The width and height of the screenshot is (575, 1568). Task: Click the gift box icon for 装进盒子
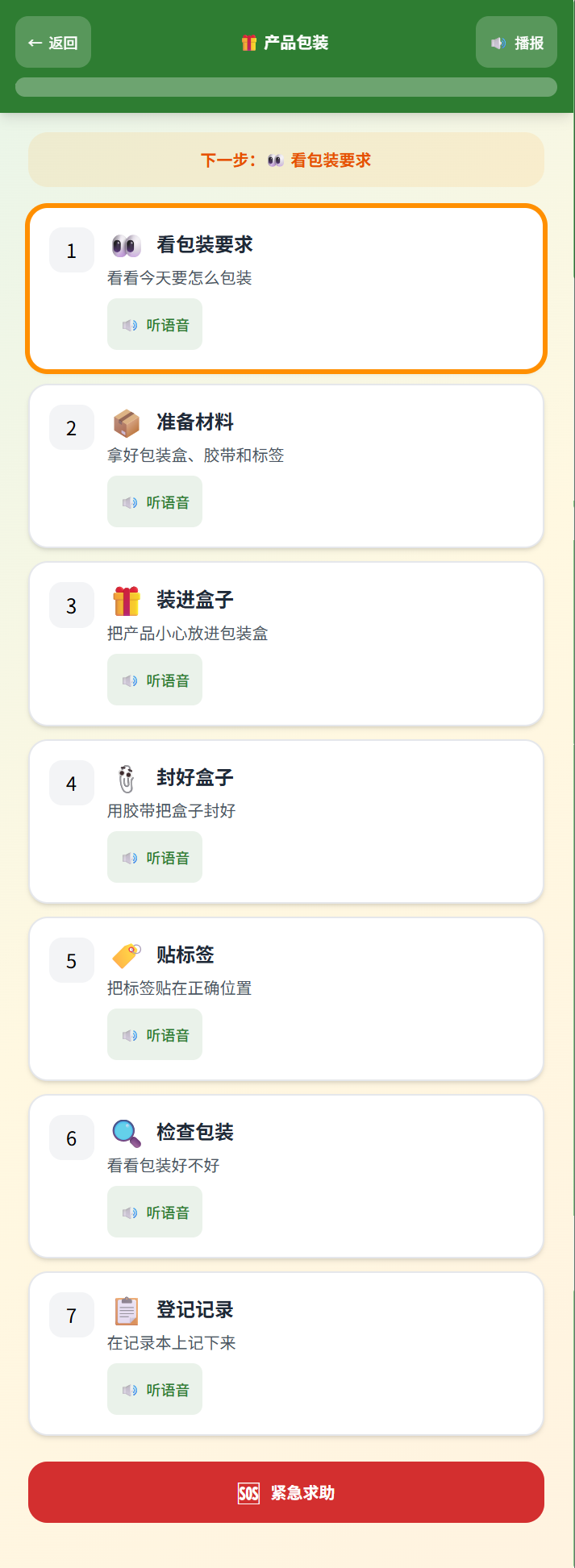coord(127,601)
